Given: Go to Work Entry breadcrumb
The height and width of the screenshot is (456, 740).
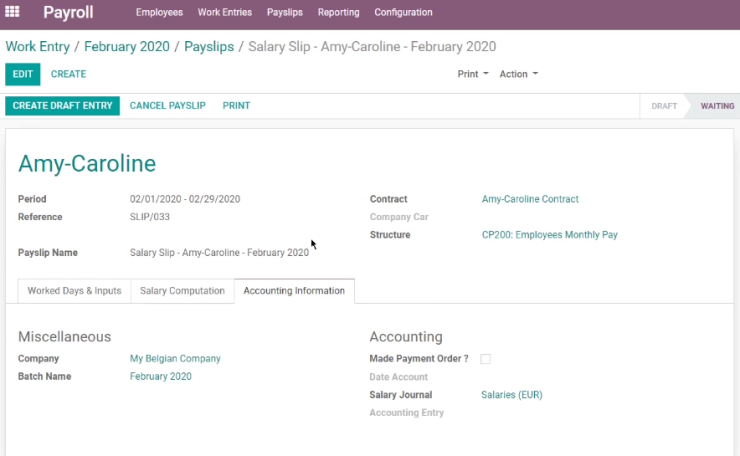Looking at the screenshot, I should coord(38,47).
